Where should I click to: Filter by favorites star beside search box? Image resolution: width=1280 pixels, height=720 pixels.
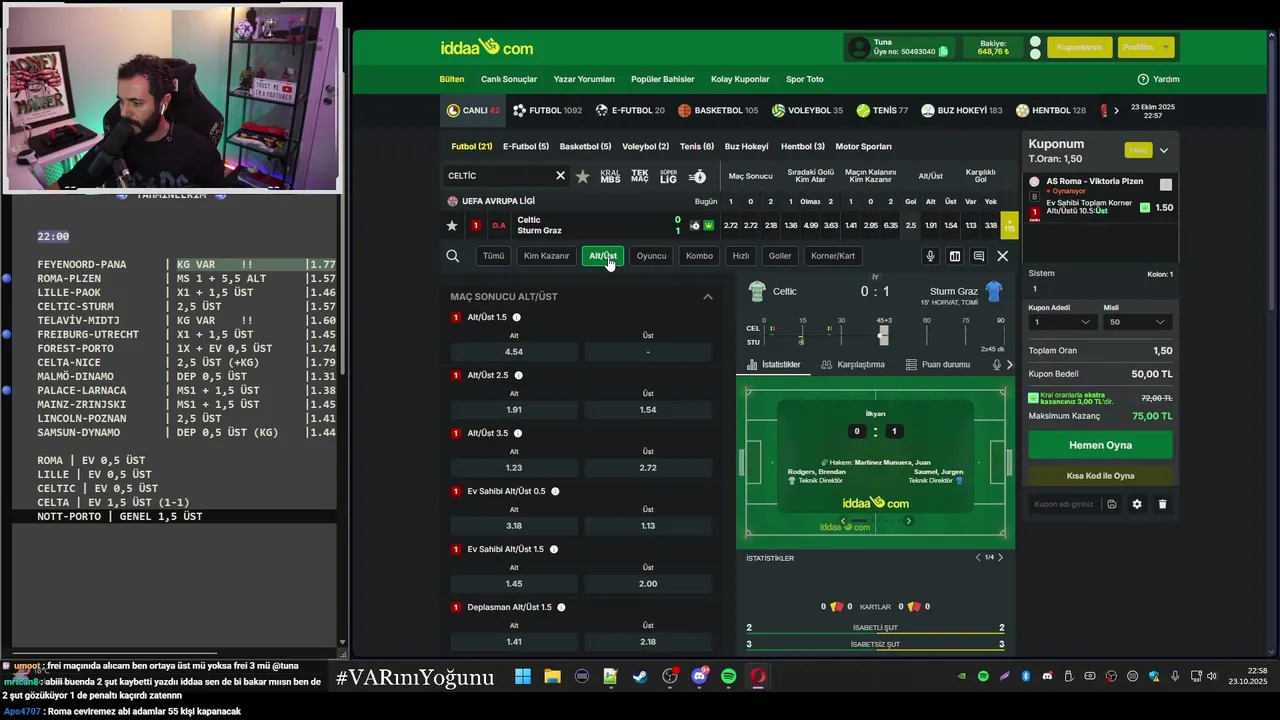tap(583, 176)
